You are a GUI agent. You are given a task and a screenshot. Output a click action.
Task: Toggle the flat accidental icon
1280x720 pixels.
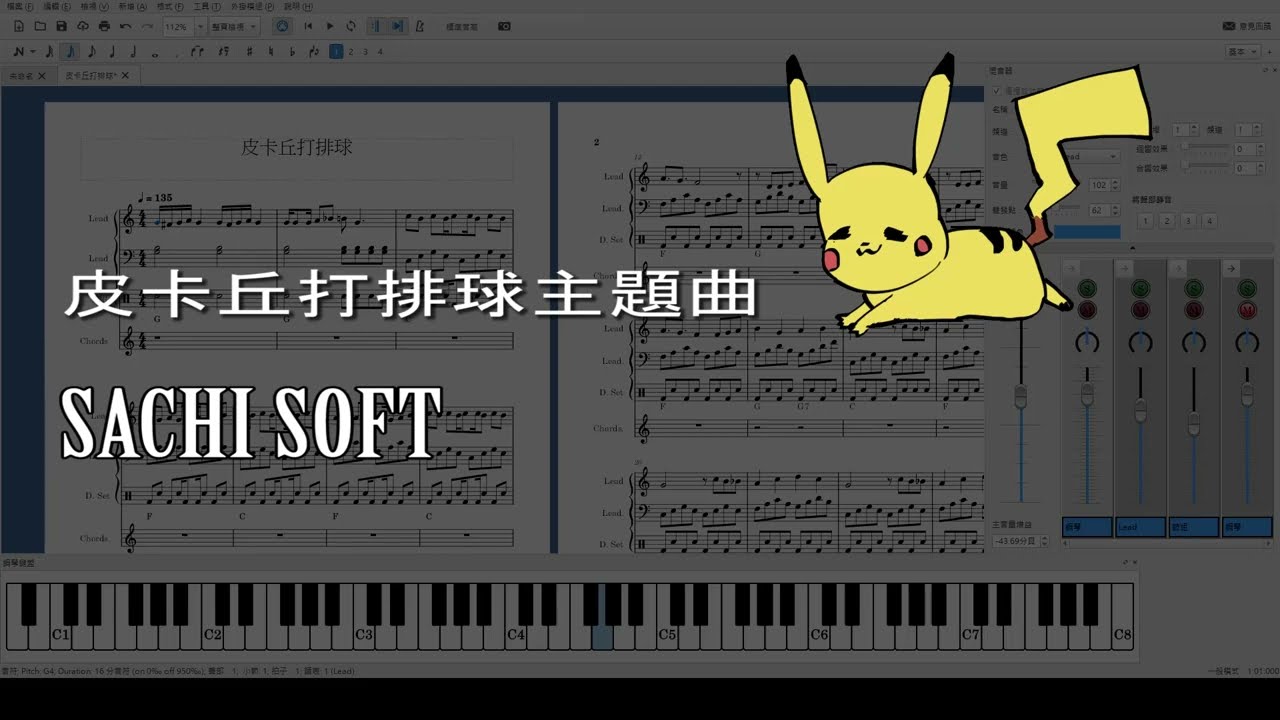[292, 51]
